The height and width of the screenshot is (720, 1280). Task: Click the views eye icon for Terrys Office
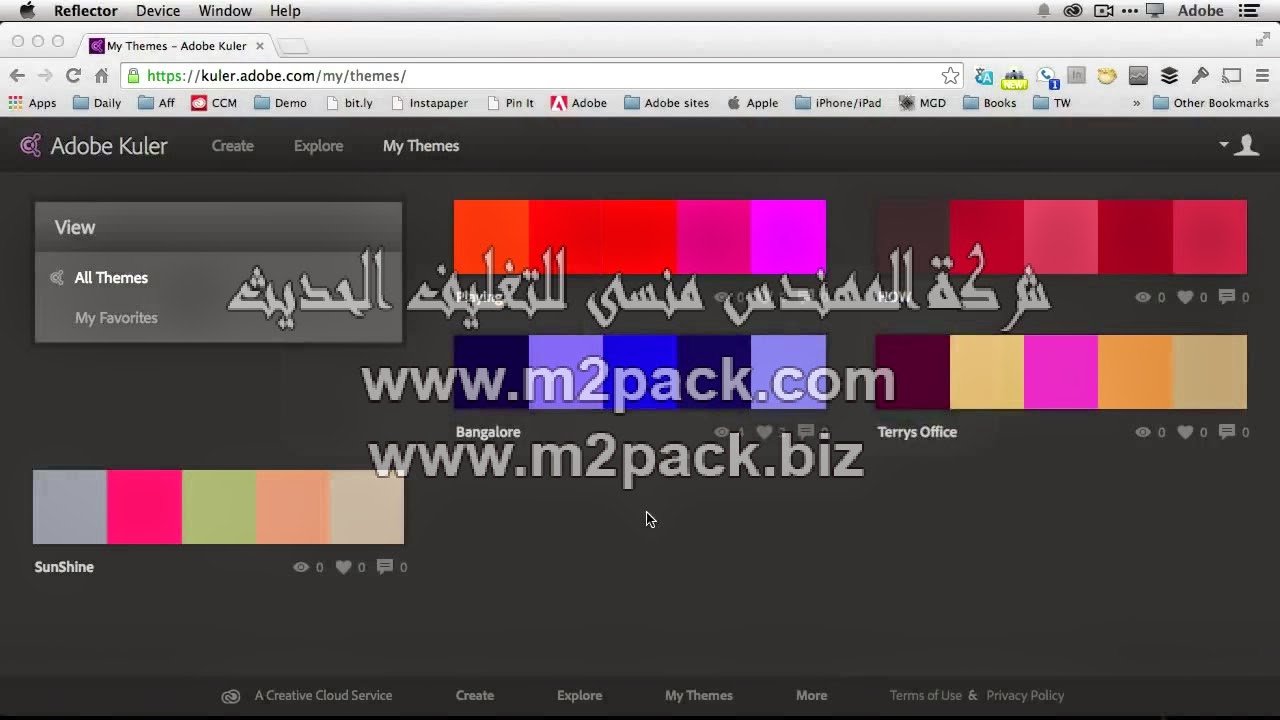1143,432
